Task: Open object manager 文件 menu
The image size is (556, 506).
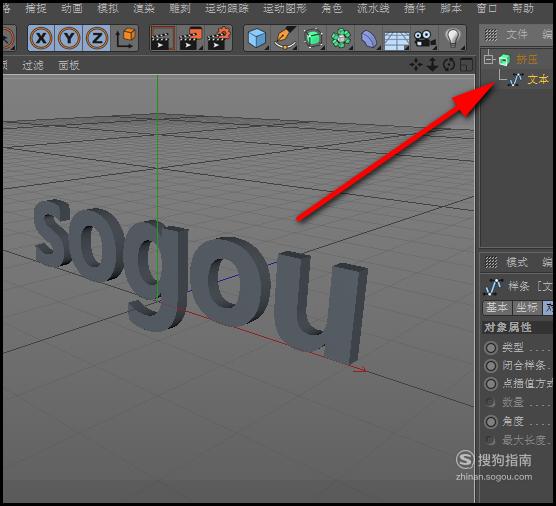Action: pyautogui.click(x=517, y=35)
